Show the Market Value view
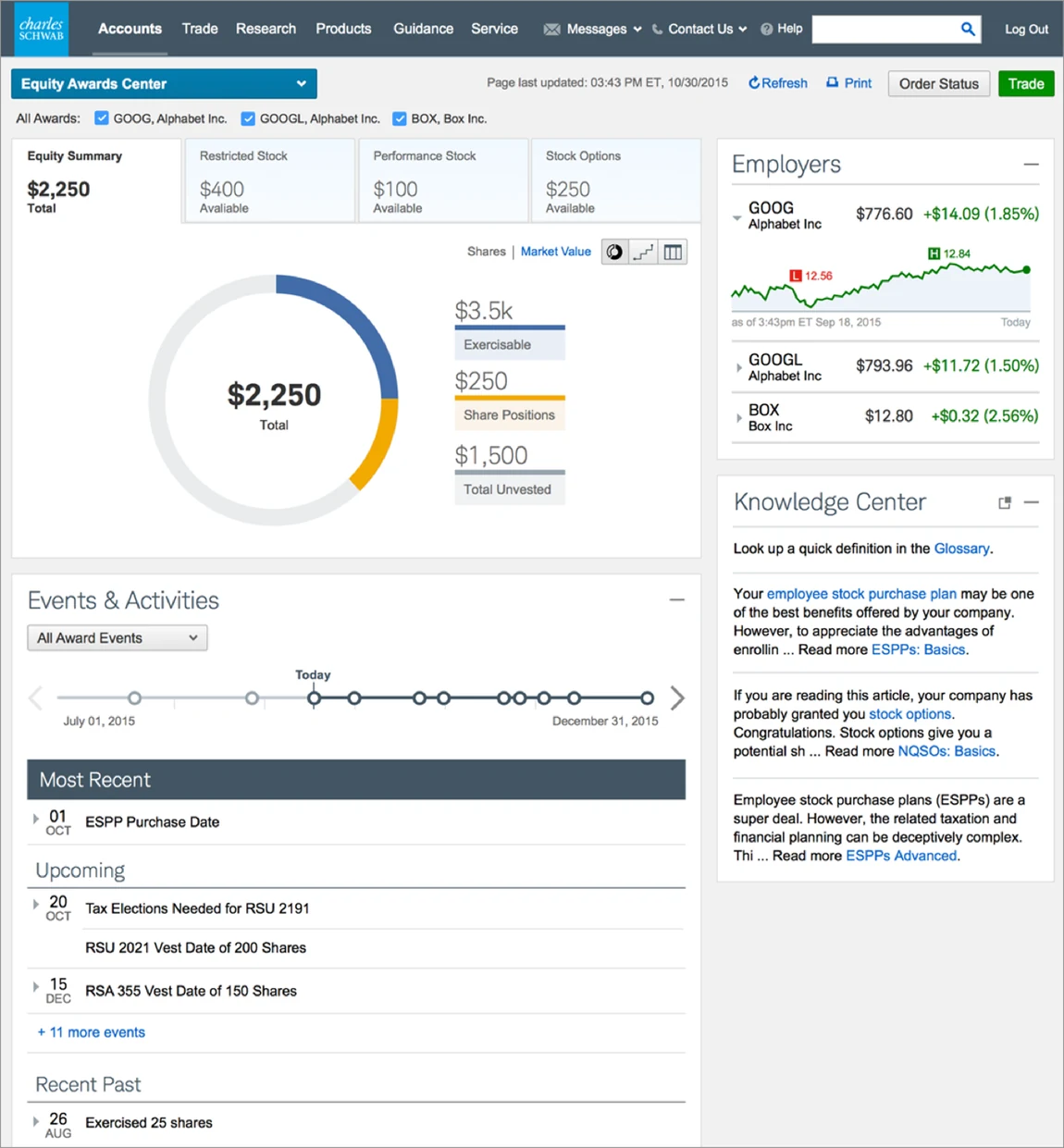The width and height of the screenshot is (1064, 1148). click(555, 252)
